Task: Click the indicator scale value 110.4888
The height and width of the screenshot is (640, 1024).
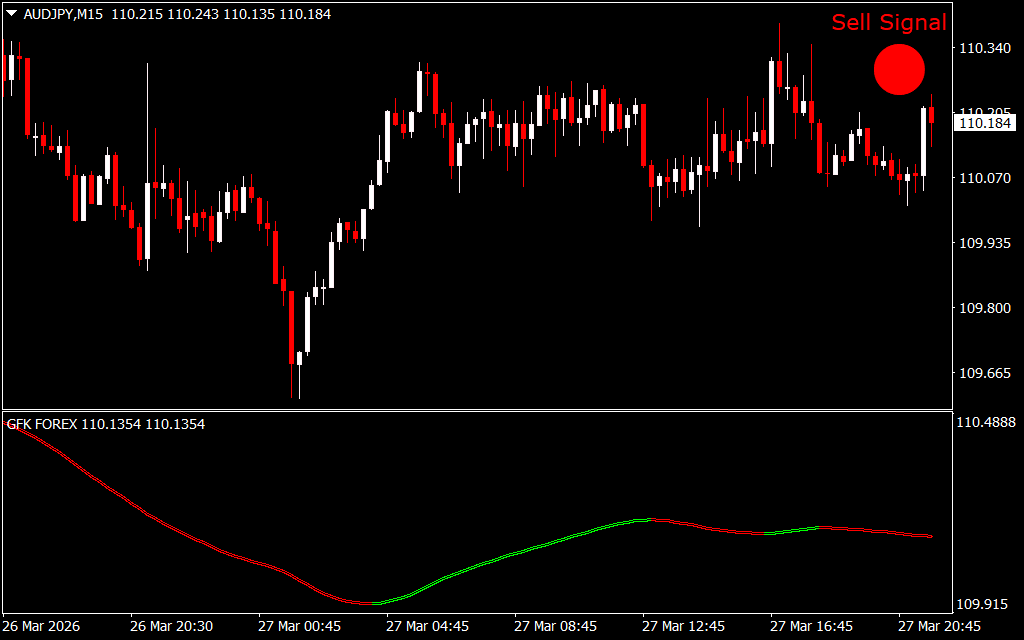Action: pyautogui.click(x=986, y=423)
